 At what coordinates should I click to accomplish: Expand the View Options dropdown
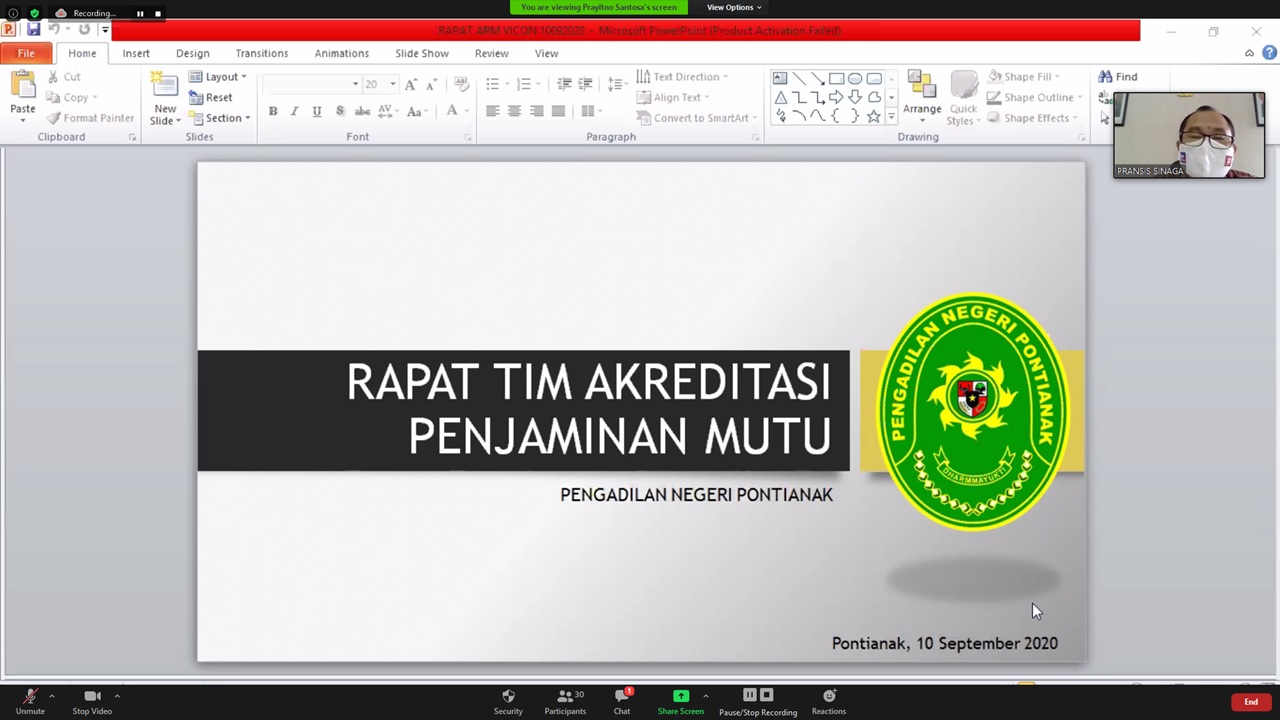(734, 7)
